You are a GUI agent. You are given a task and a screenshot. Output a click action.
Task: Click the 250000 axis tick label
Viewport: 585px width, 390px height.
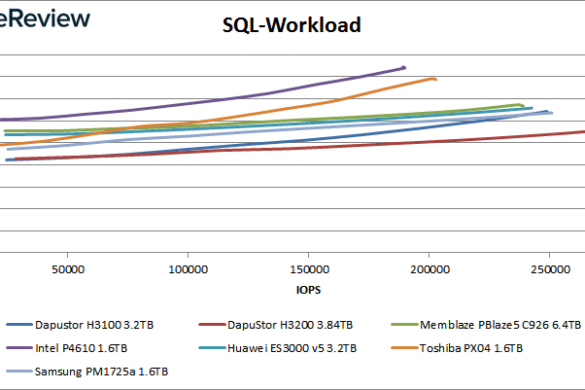point(550,269)
